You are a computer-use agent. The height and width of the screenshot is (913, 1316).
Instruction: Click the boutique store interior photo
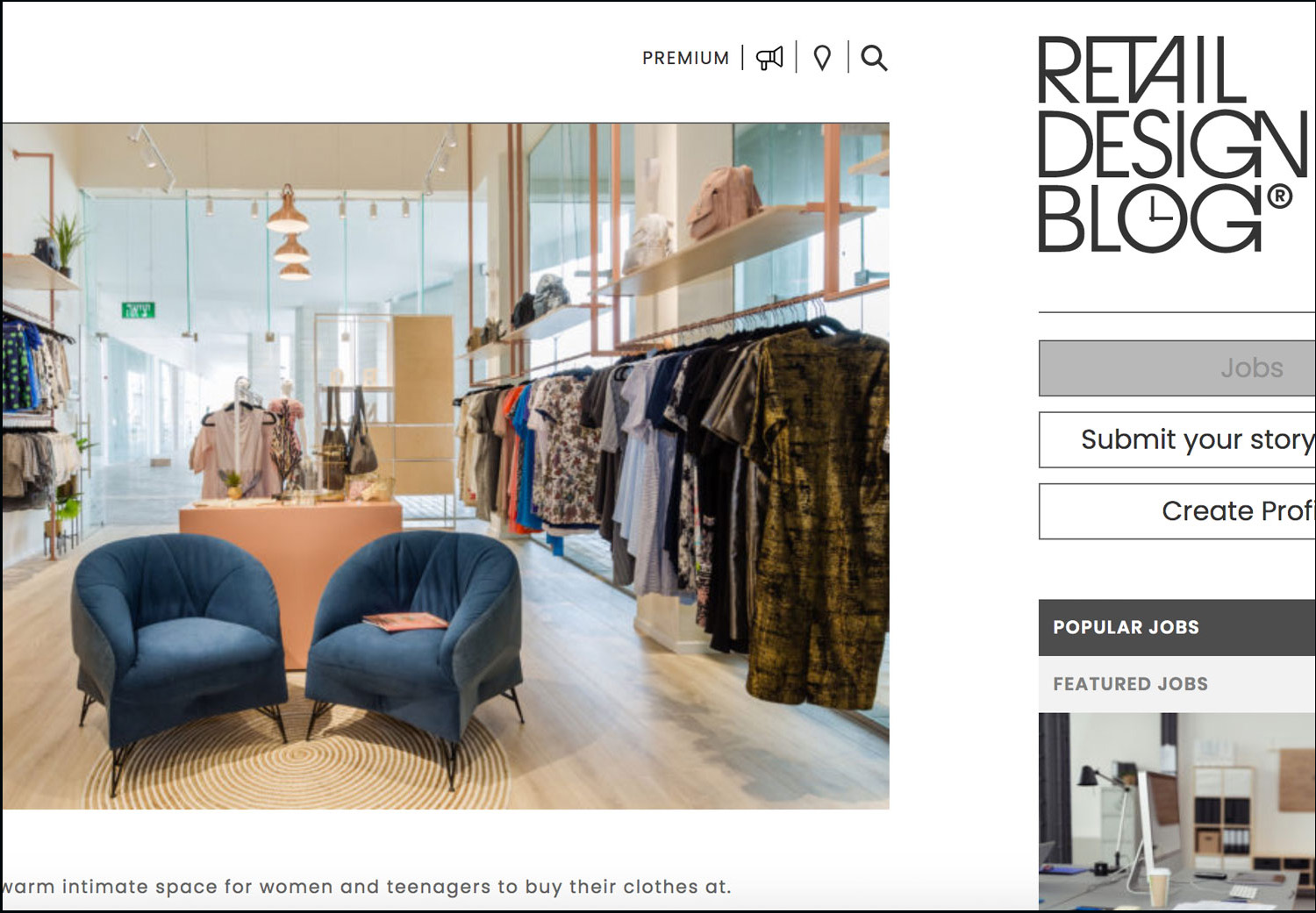pos(446,466)
